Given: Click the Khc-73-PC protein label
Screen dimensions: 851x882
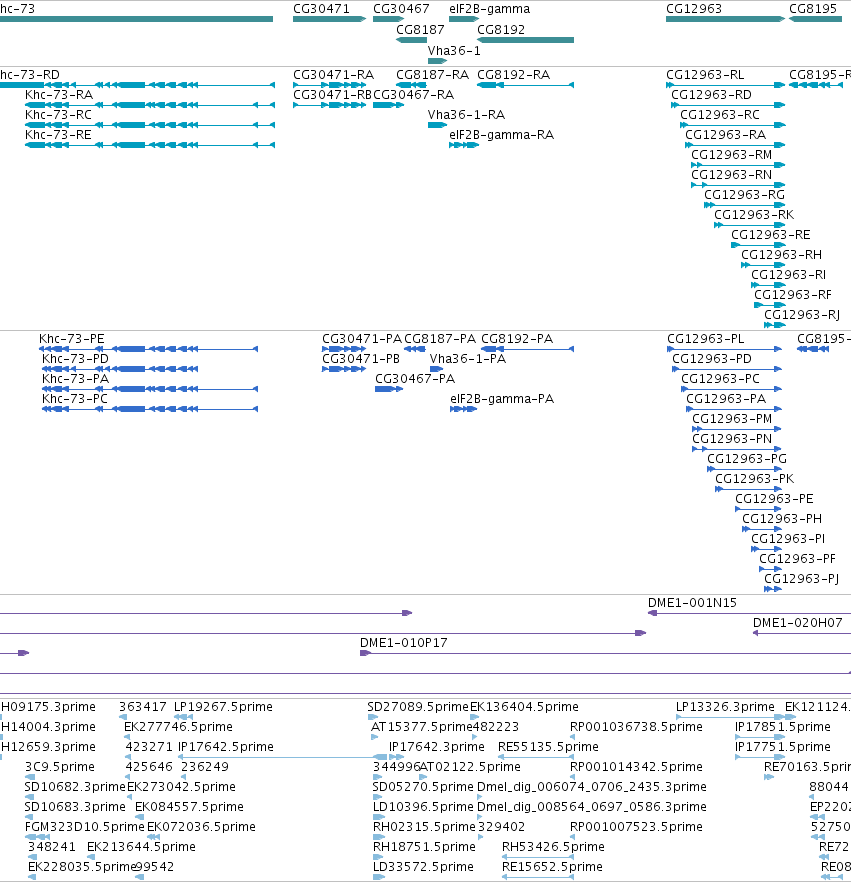Looking at the screenshot, I should pos(75,399).
